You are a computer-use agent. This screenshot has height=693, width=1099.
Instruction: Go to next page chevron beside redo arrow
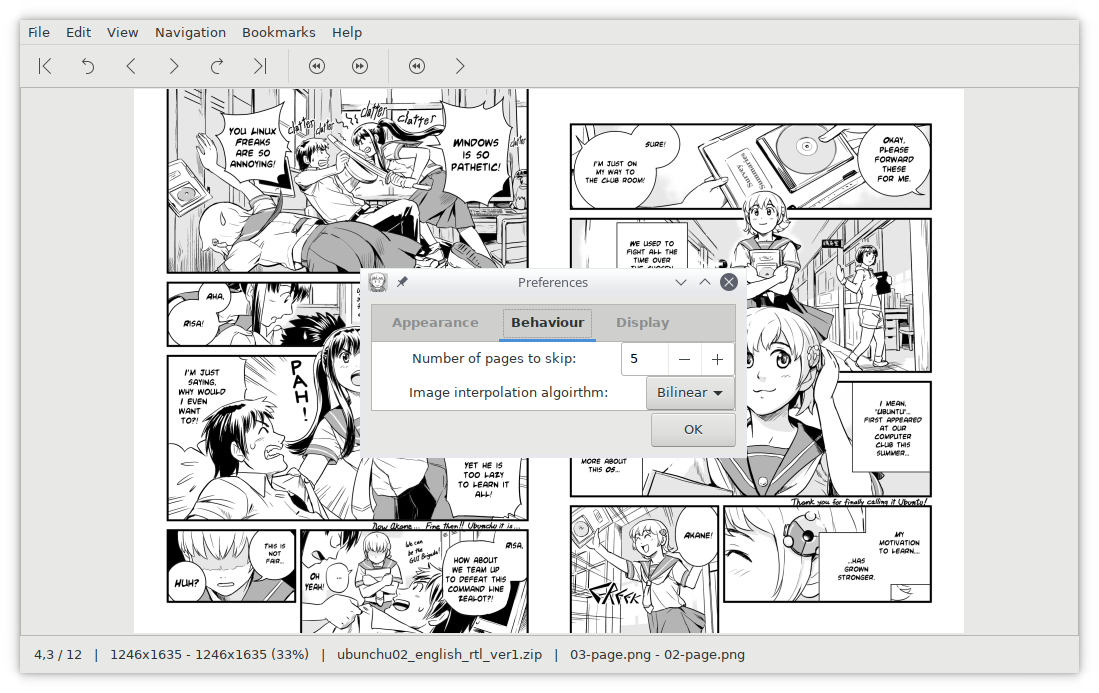tap(174, 66)
